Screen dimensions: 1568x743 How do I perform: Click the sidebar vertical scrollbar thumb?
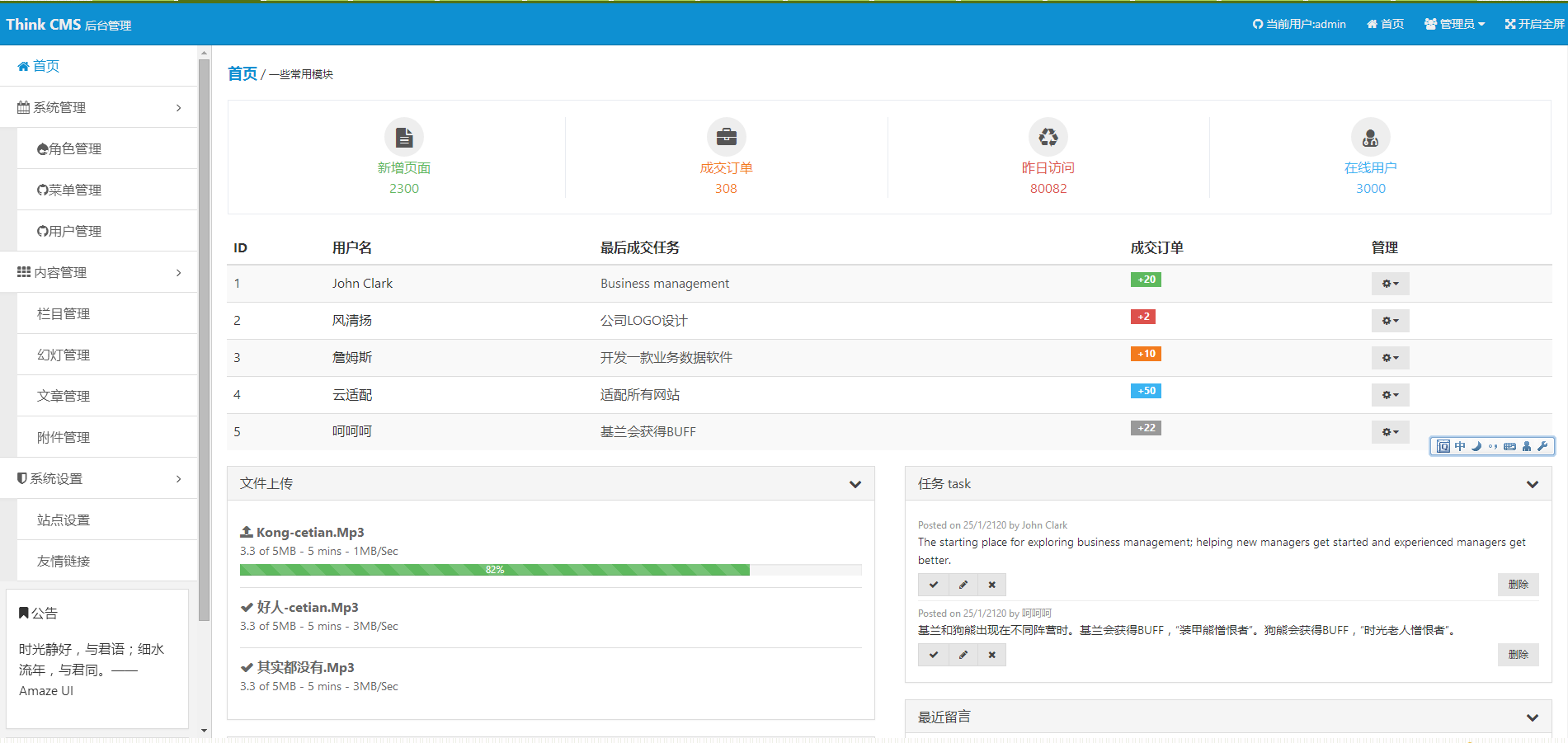[x=205, y=341]
